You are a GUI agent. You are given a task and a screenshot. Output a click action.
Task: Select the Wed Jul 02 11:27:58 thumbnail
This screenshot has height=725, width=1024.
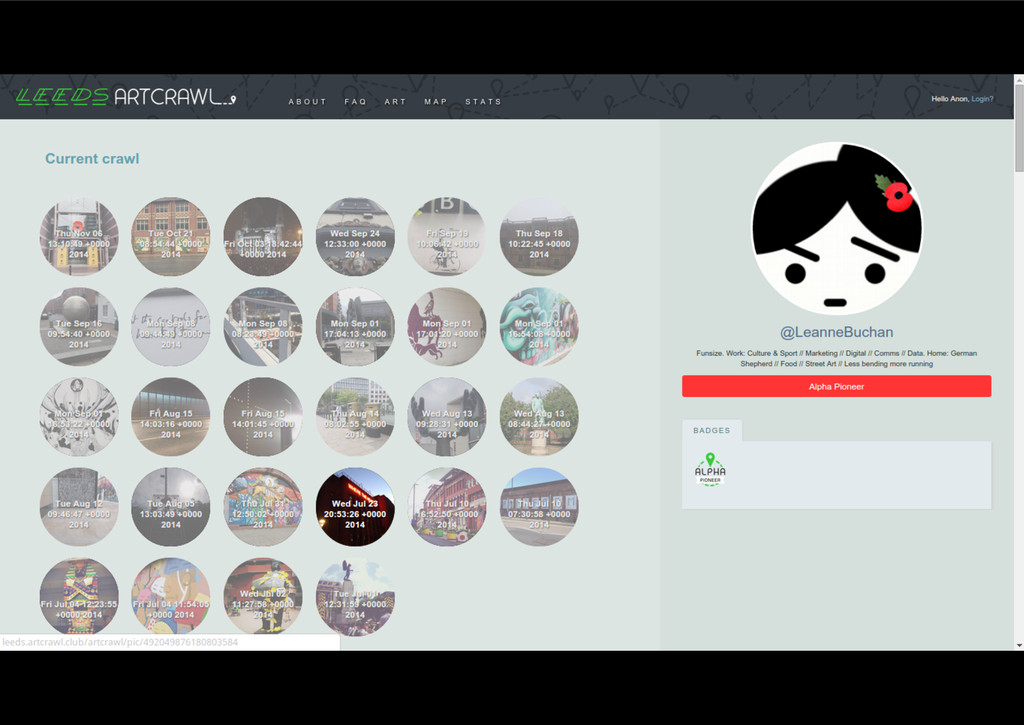(263, 596)
